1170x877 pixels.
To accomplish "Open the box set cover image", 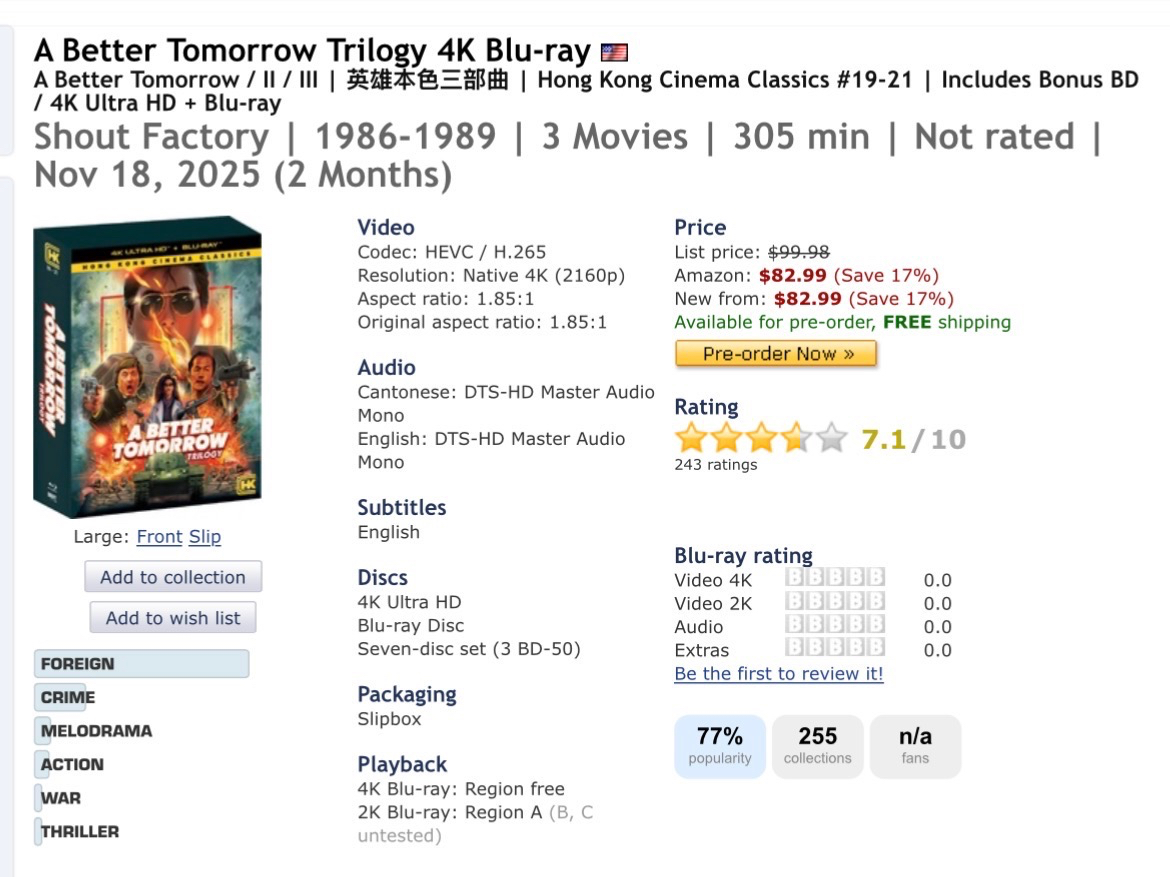I will coord(148,366).
